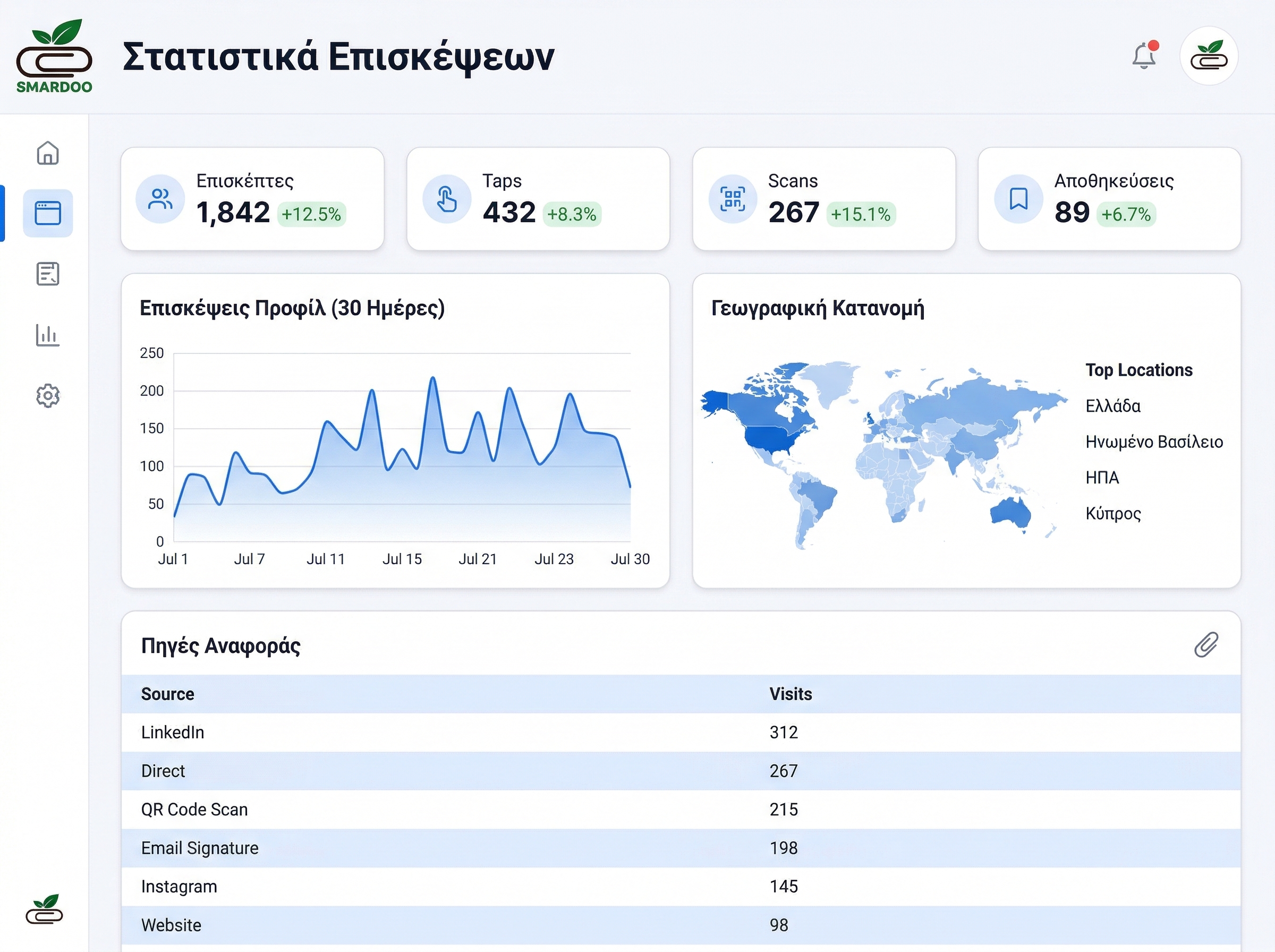Select Ελλάδα in Top Locations

click(1113, 406)
